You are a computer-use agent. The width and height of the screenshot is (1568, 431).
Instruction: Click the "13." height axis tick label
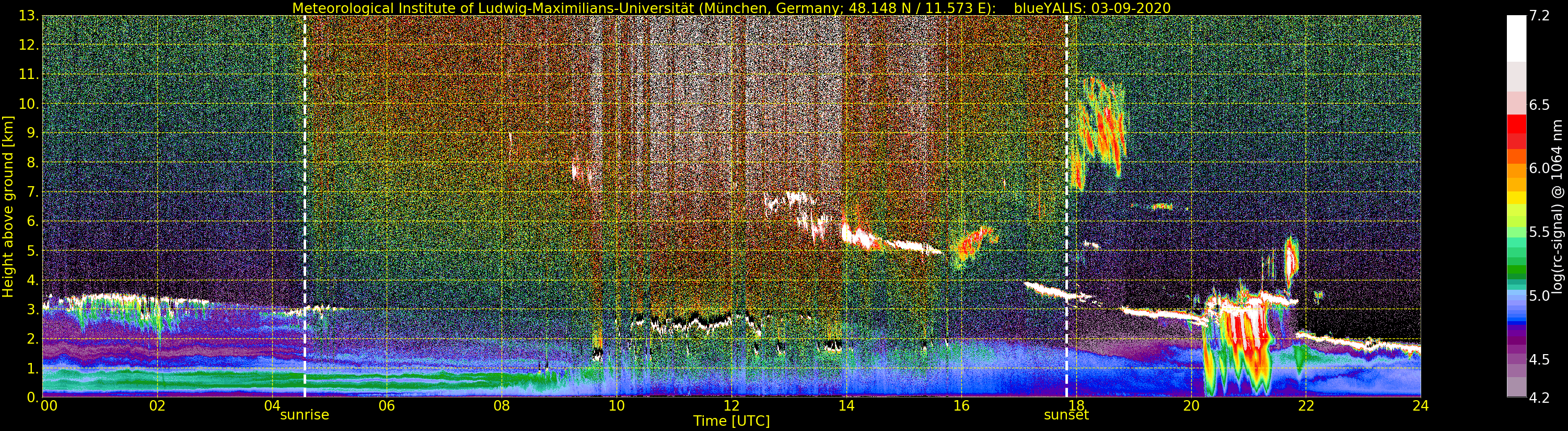[30, 16]
